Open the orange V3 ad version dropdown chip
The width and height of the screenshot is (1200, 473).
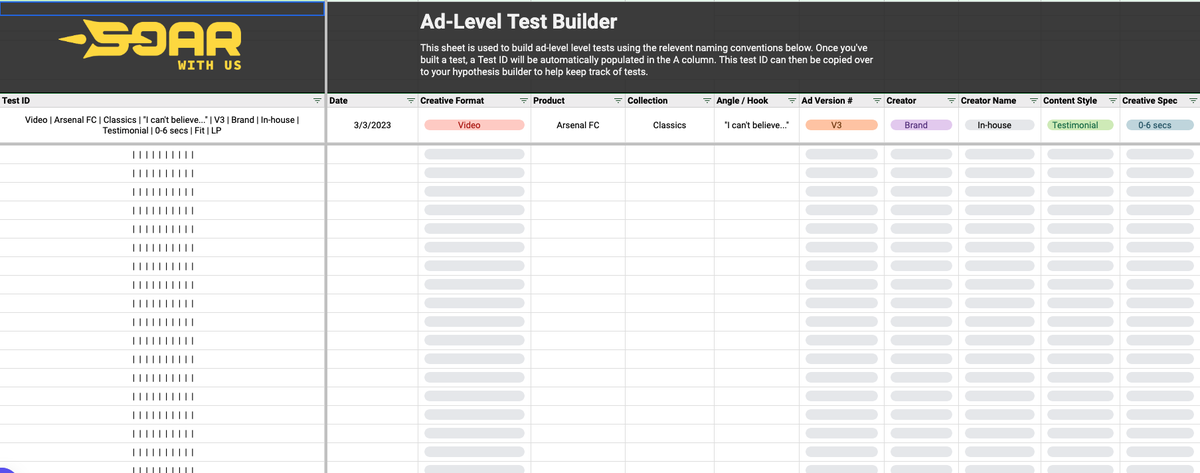coord(842,125)
